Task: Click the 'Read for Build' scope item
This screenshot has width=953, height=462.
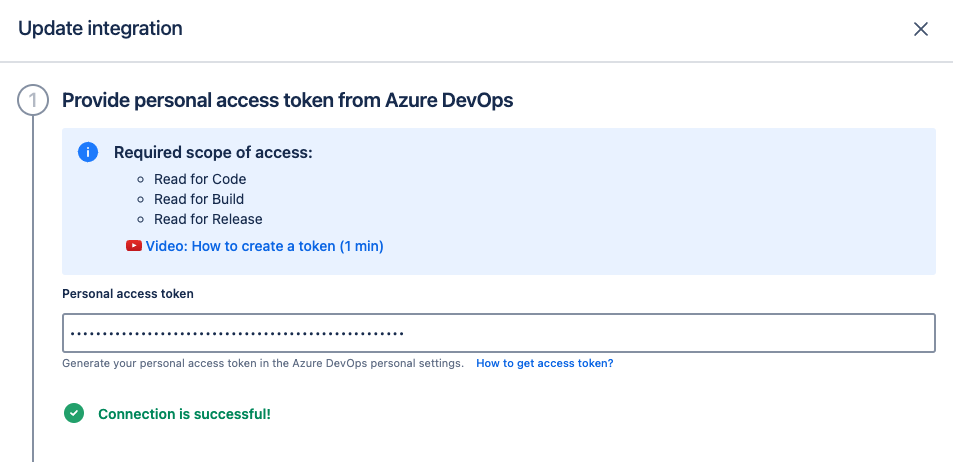Action: coord(199,199)
